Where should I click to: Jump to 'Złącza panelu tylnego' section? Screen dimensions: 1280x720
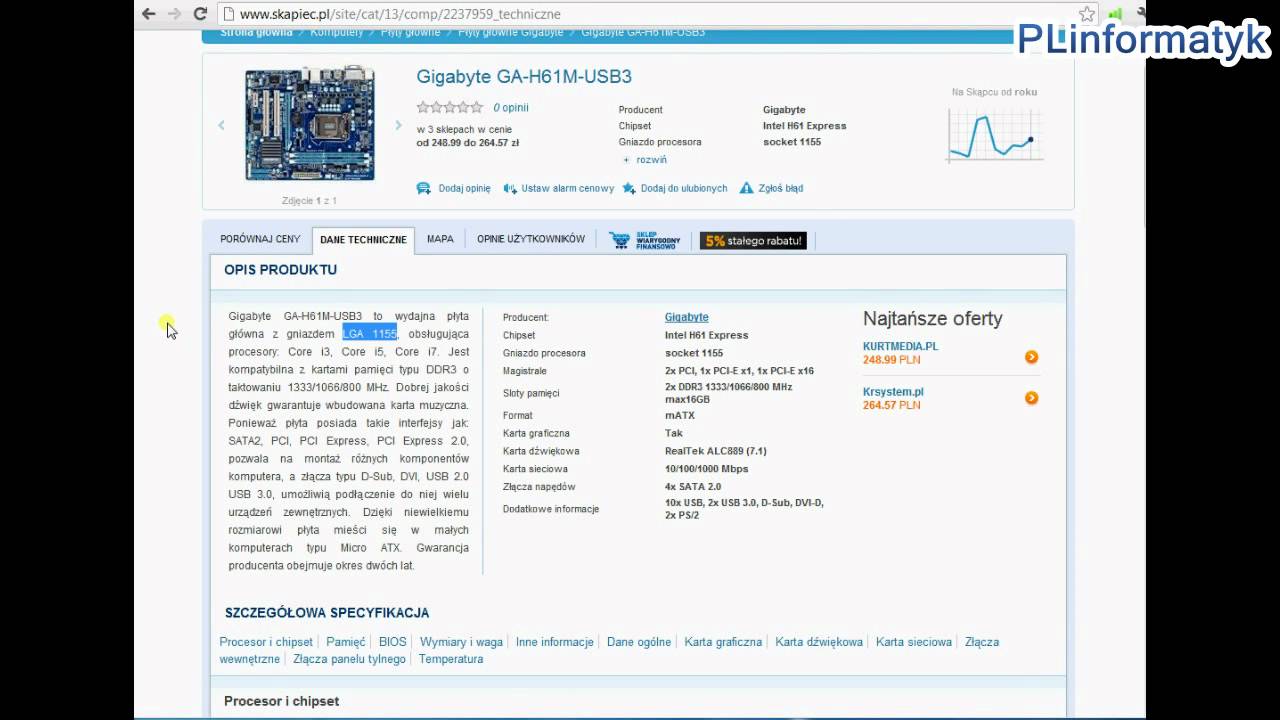point(350,659)
